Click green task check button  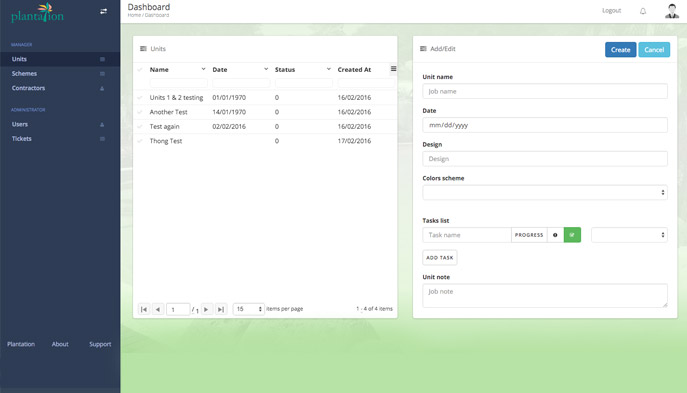(572, 235)
